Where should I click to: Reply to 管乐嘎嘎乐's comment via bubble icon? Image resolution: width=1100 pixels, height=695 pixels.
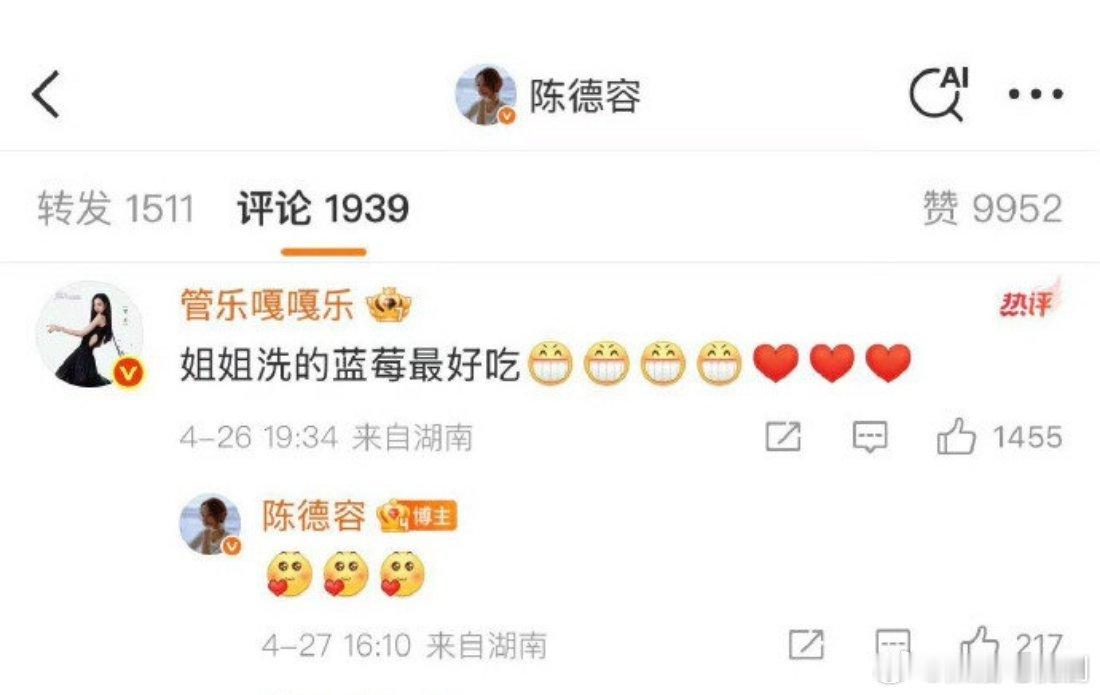(x=870, y=436)
